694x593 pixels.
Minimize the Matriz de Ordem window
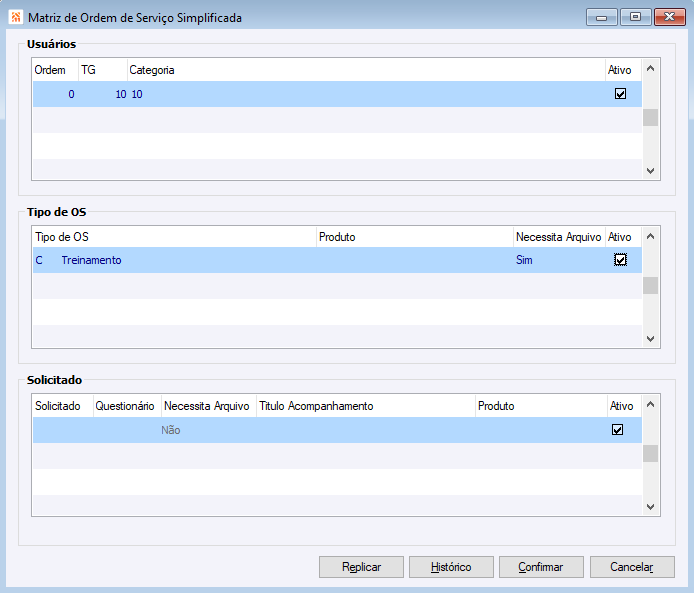pyautogui.click(x=601, y=18)
